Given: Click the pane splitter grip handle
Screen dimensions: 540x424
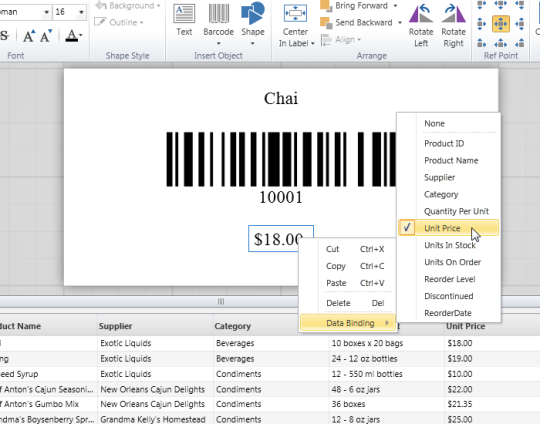Looking at the screenshot, I should click(221, 302).
